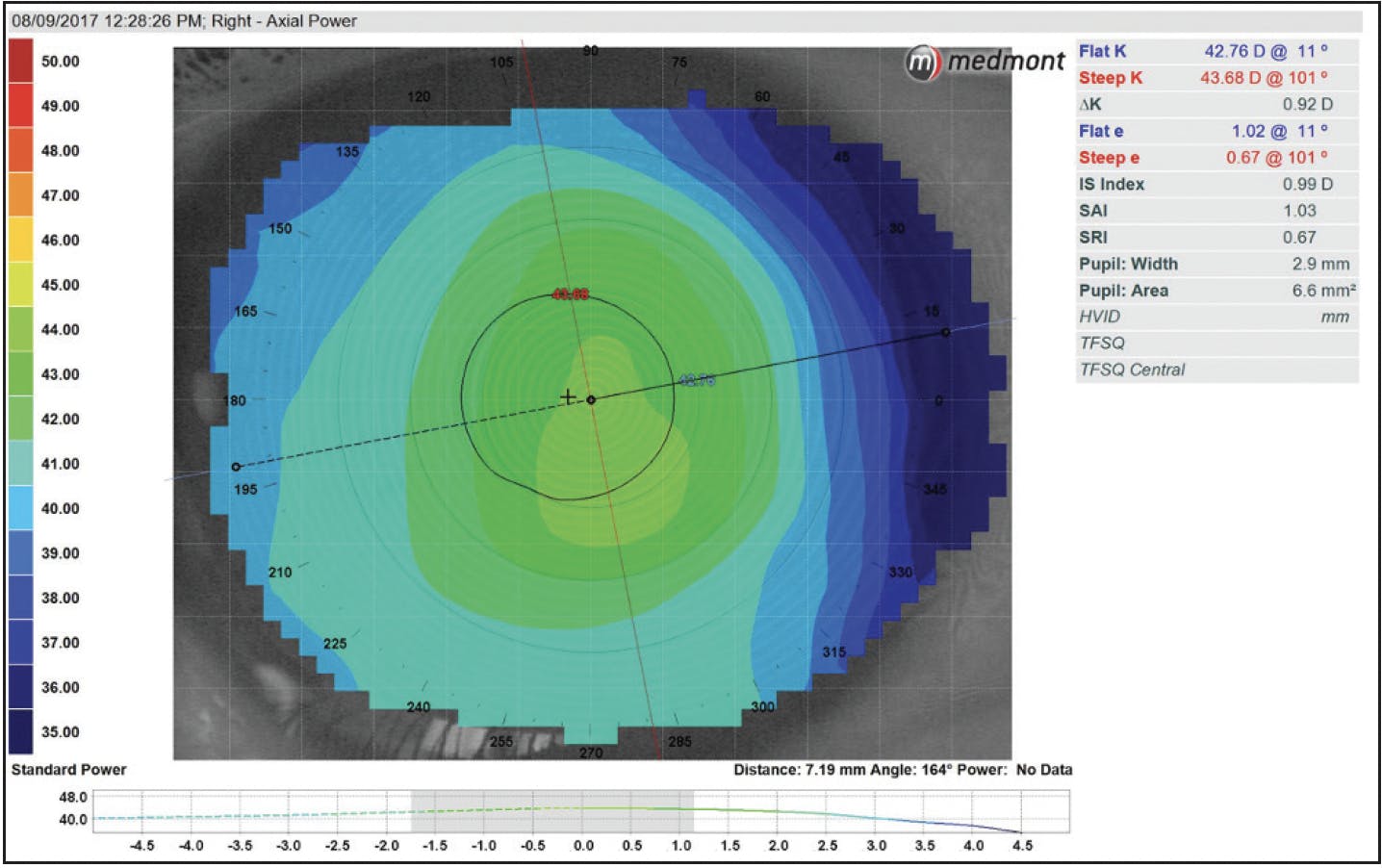Click the right endpoint handle of the flat axis line
Screen dimensions: 1382x868
945,332
